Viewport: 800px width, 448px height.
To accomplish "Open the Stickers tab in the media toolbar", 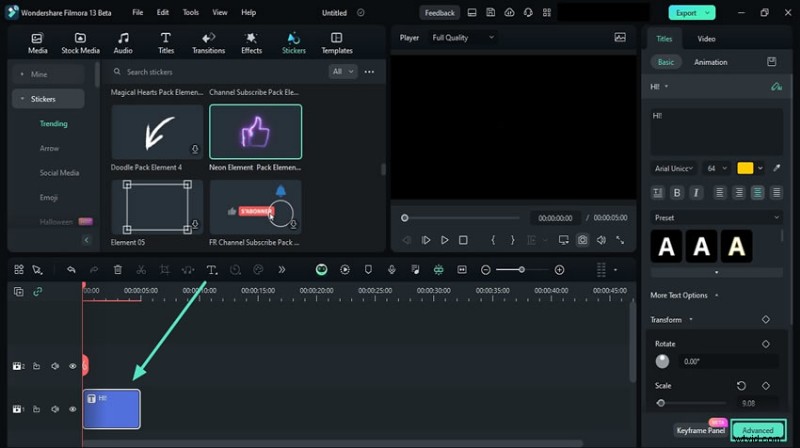I will pyautogui.click(x=294, y=42).
